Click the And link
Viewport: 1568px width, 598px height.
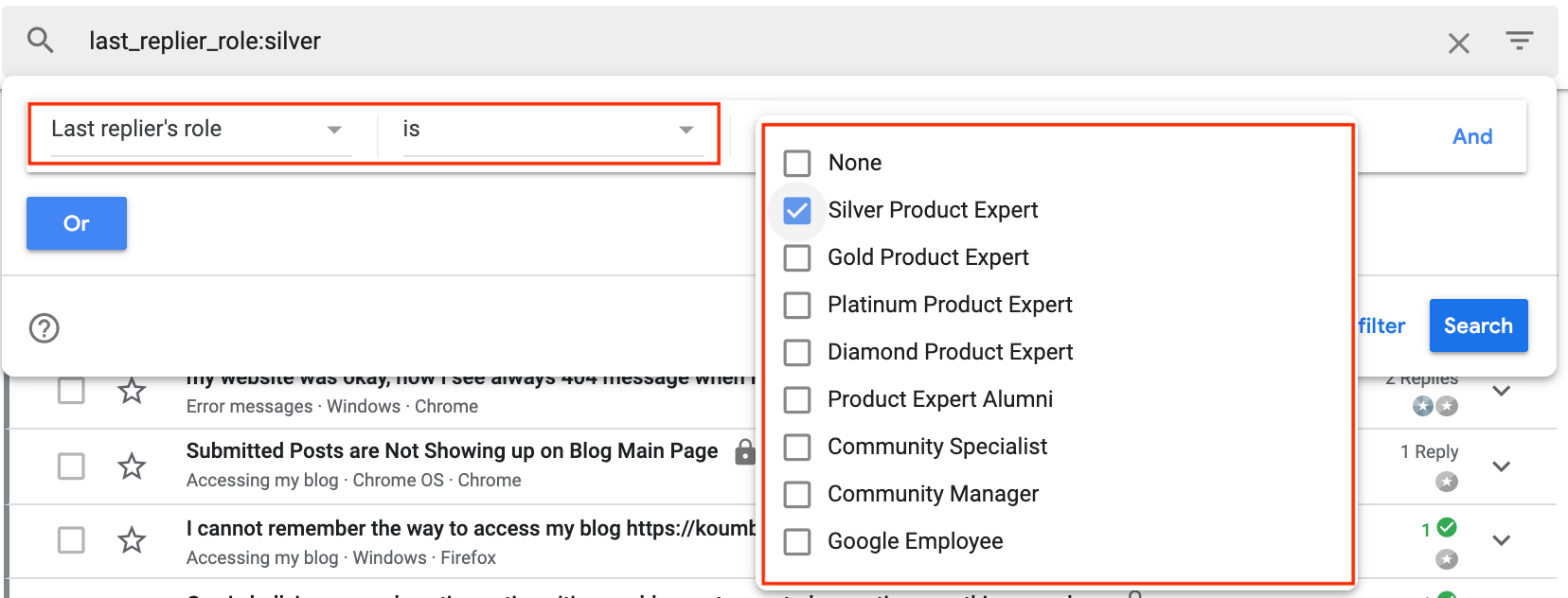click(x=1471, y=136)
